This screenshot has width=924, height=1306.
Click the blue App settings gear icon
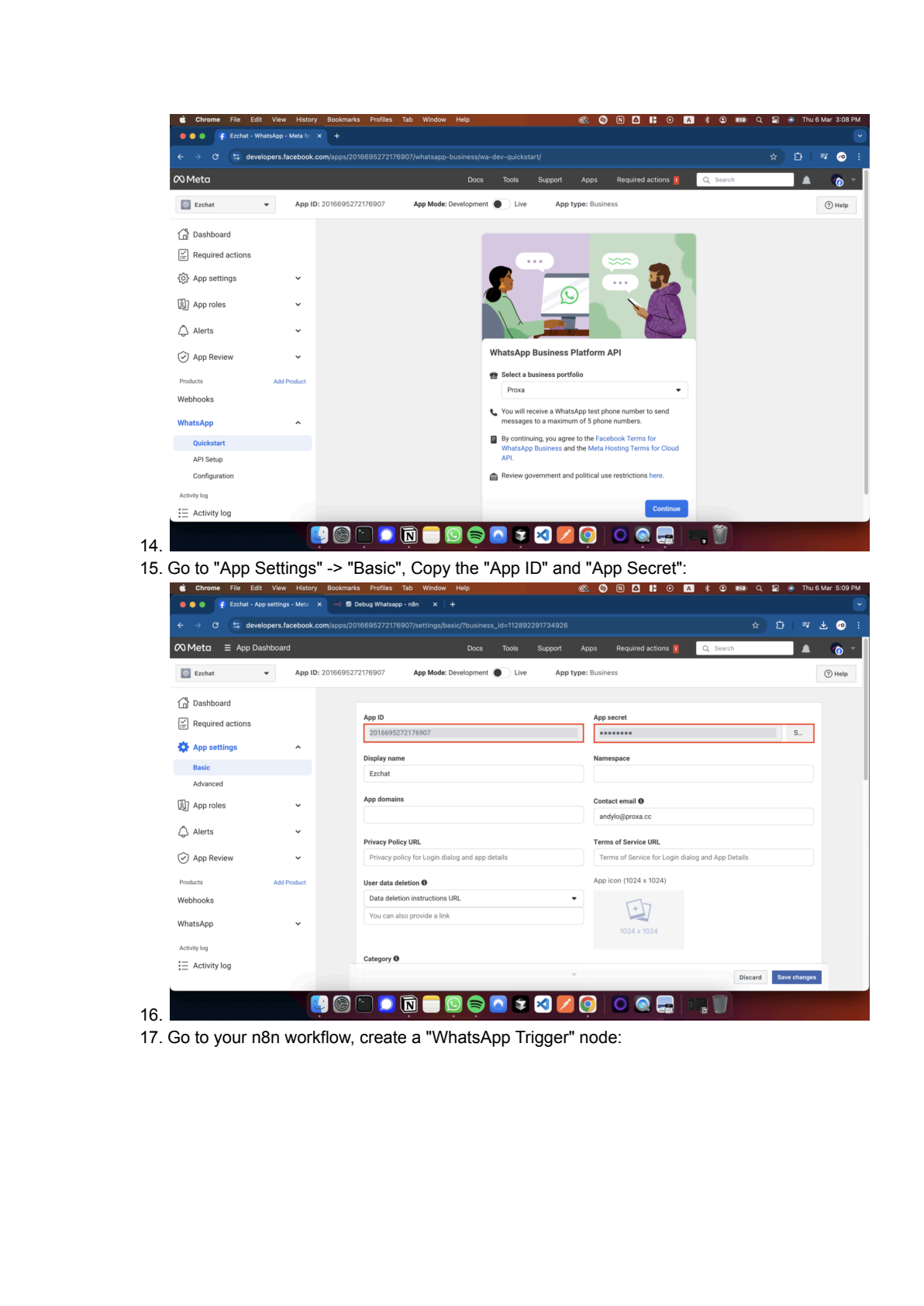pos(183,747)
